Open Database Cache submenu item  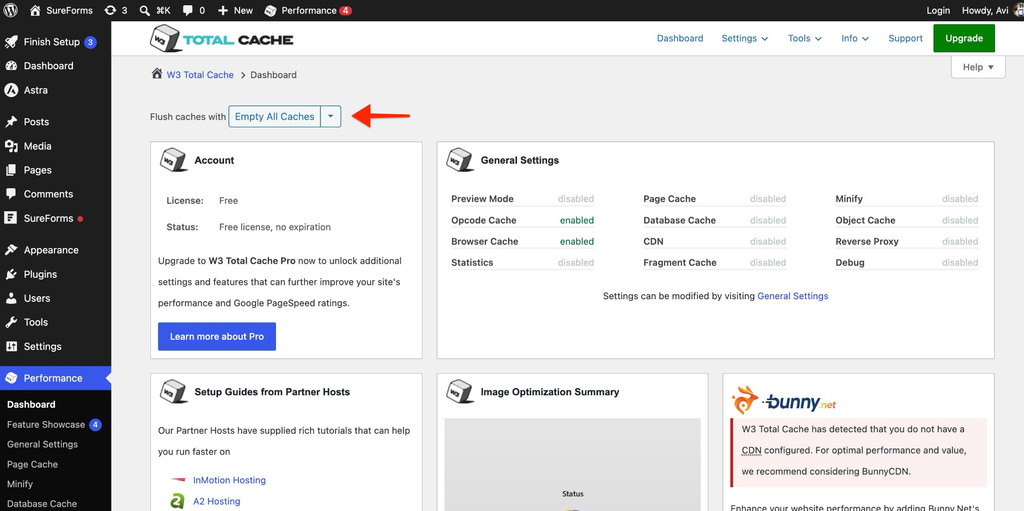click(x=42, y=504)
